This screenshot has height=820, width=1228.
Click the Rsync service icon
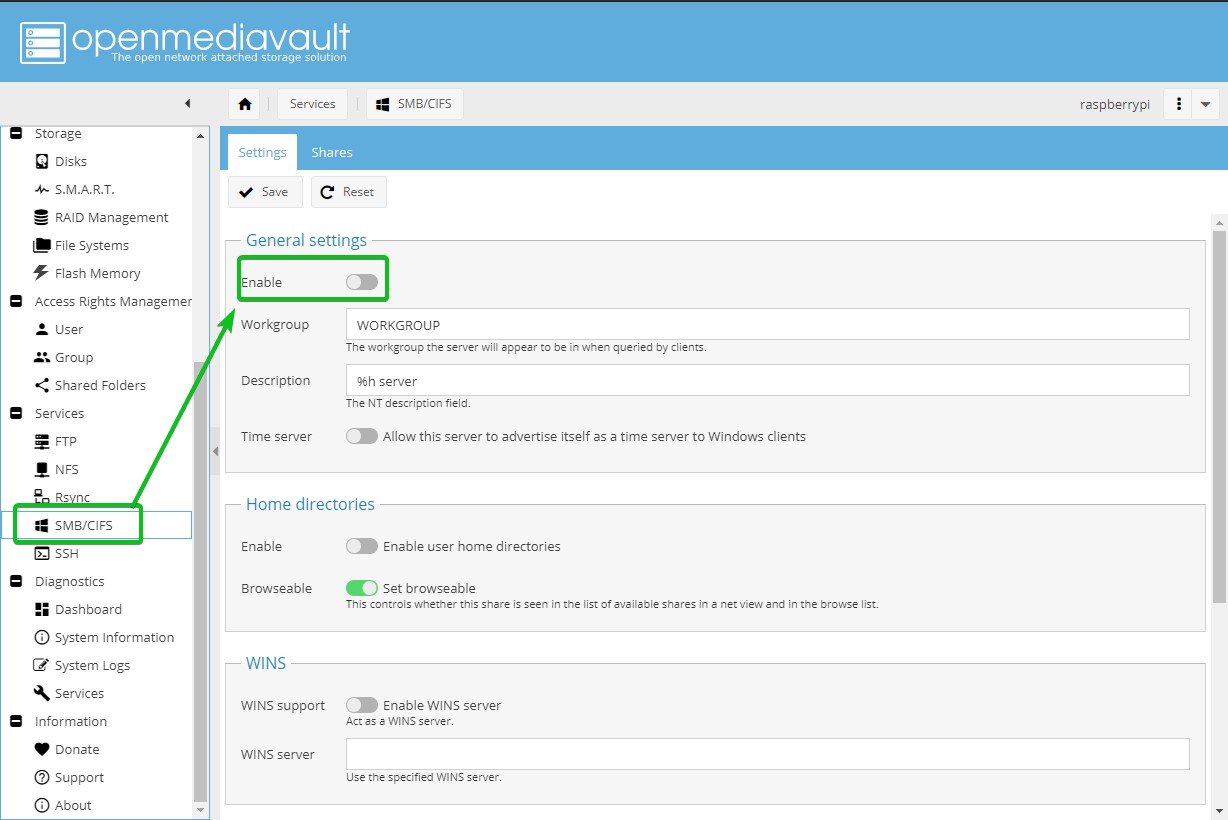pyautogui.click(x=42, y=497)
